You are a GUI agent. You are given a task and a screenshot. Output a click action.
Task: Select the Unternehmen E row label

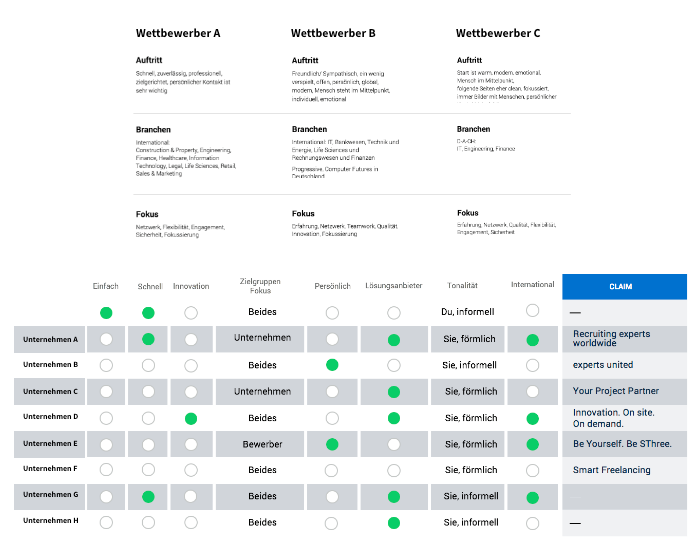[50, 443]
